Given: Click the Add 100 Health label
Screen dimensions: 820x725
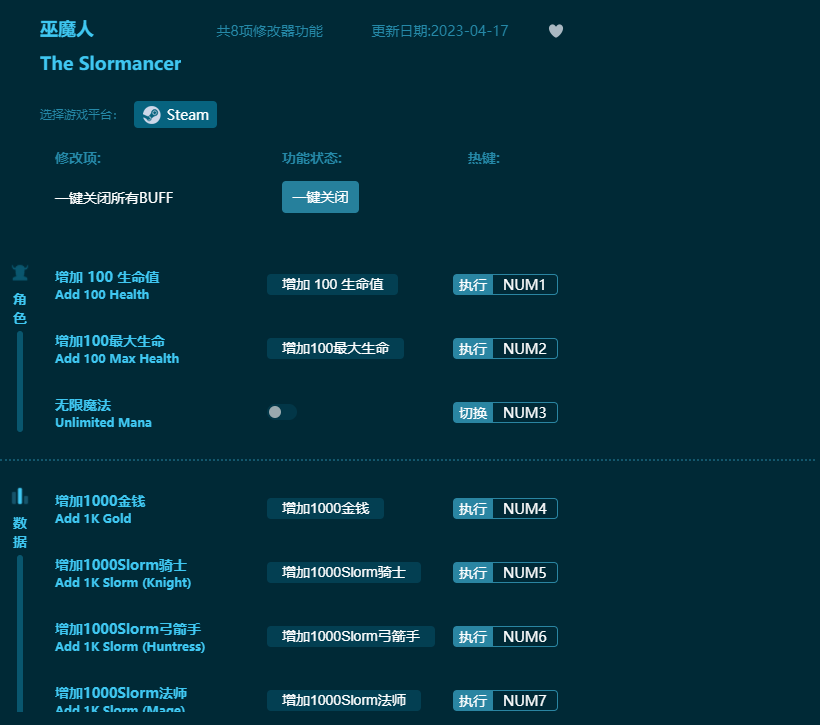Looking at the screenshot, I should [x=102, y=294].
